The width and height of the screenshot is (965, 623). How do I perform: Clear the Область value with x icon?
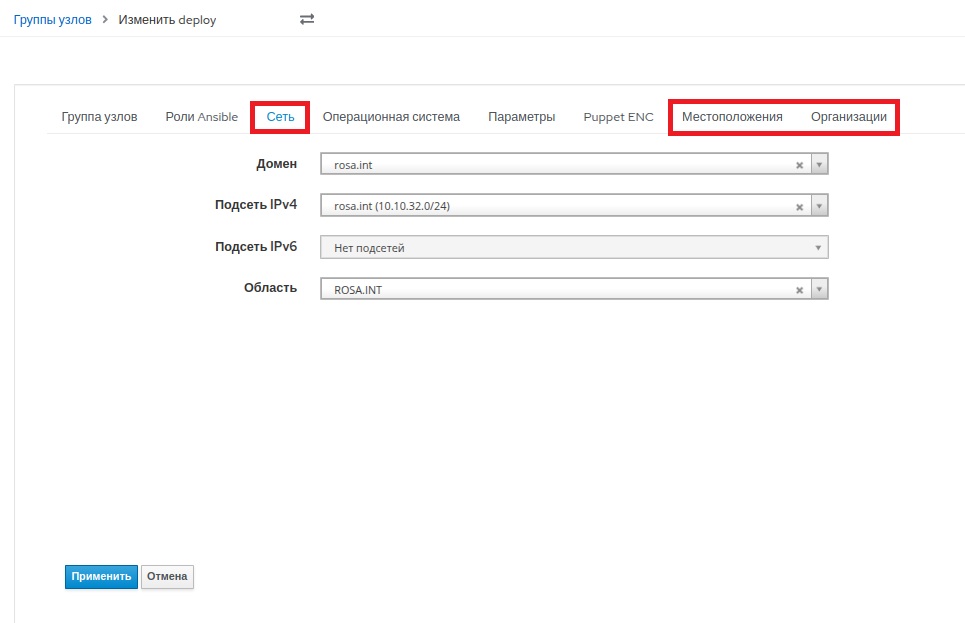(799, 290)
